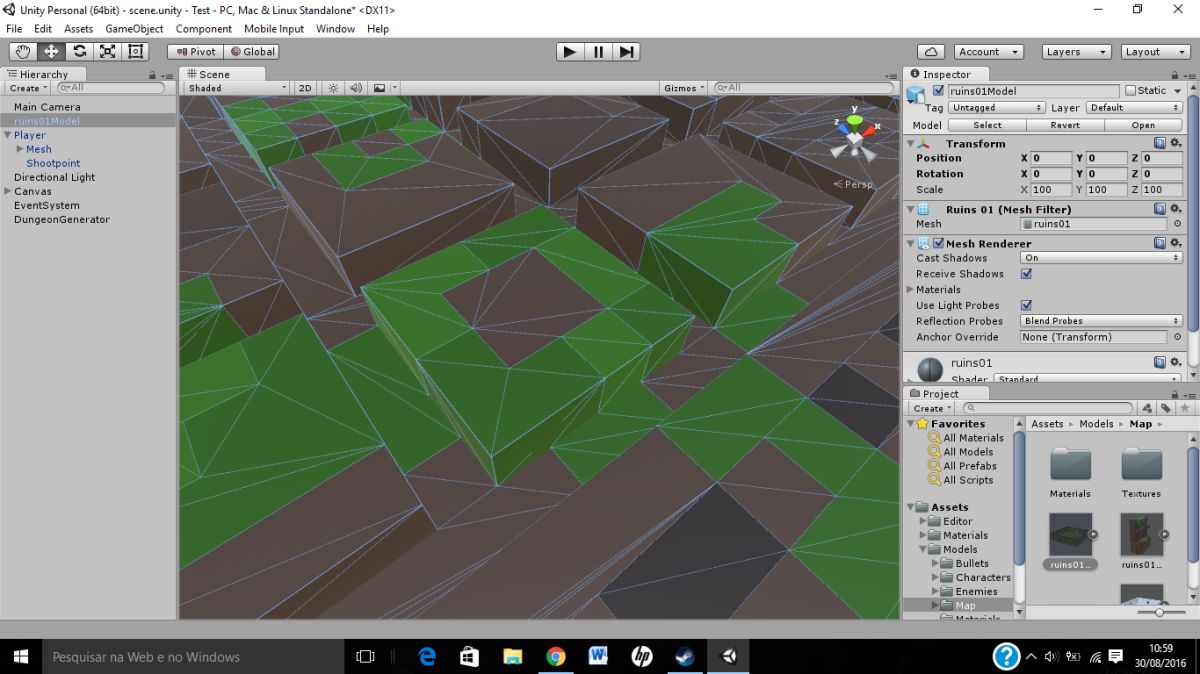
Task: Open Project Create menu button
Action: pos(933,408)
